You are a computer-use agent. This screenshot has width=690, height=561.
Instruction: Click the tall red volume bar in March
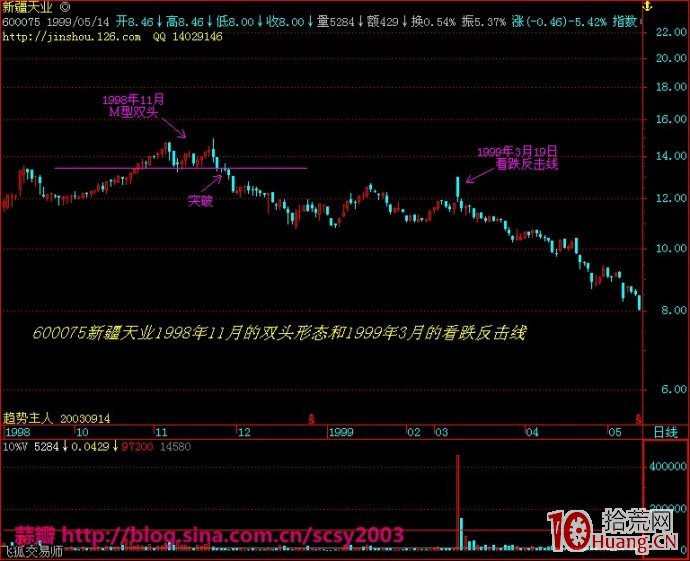coord(458,502)
